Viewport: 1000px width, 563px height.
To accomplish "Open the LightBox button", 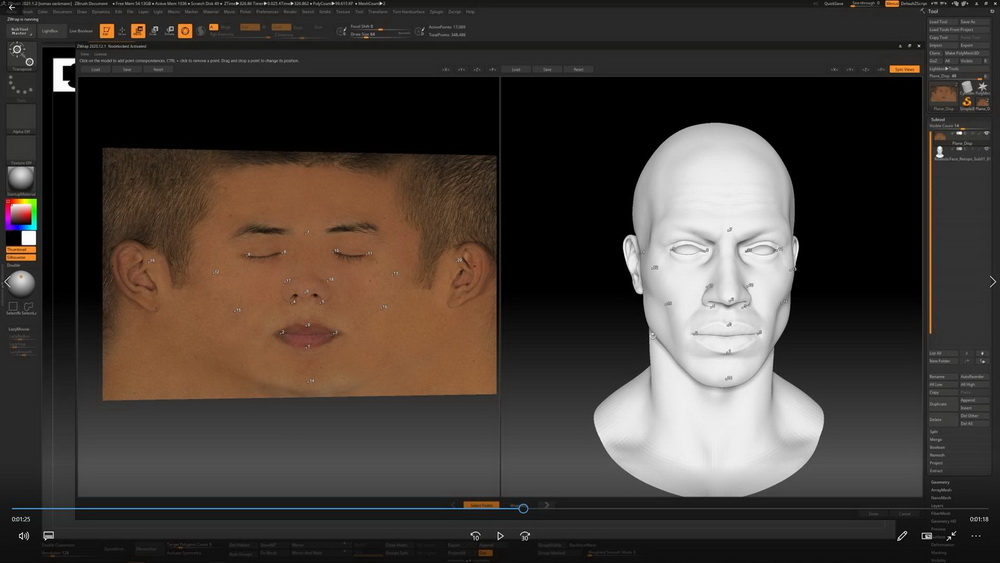I will (x=50, y=31).
